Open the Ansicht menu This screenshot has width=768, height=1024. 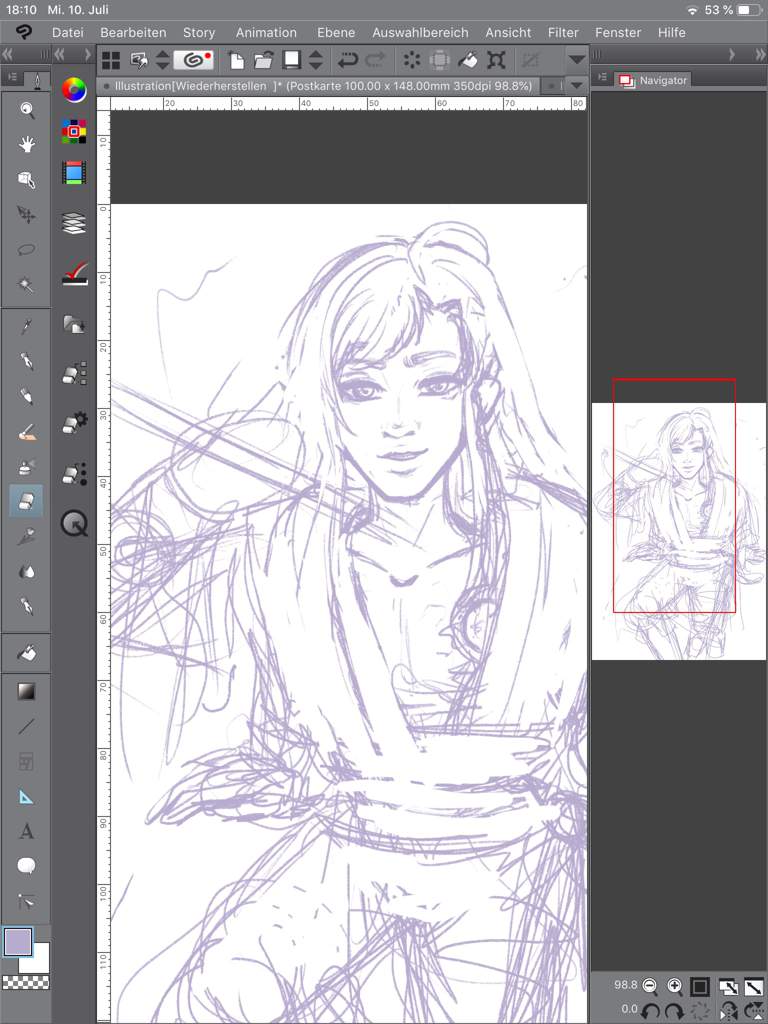[x=508, y=32]
